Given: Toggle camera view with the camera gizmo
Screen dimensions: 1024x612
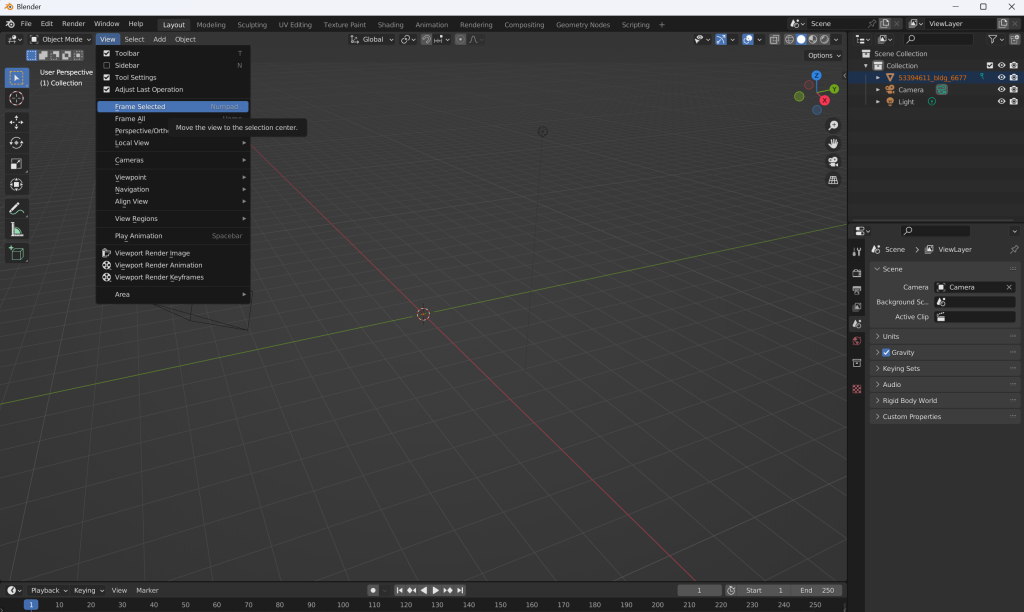Looking at the screenshot, I should [833, 162].
